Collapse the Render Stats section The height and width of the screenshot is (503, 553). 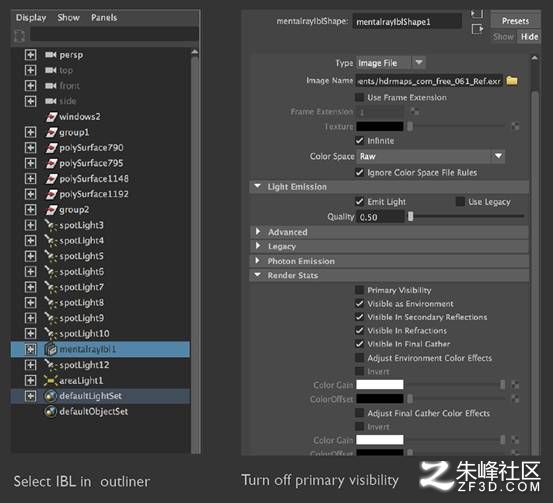pos(257,275)
